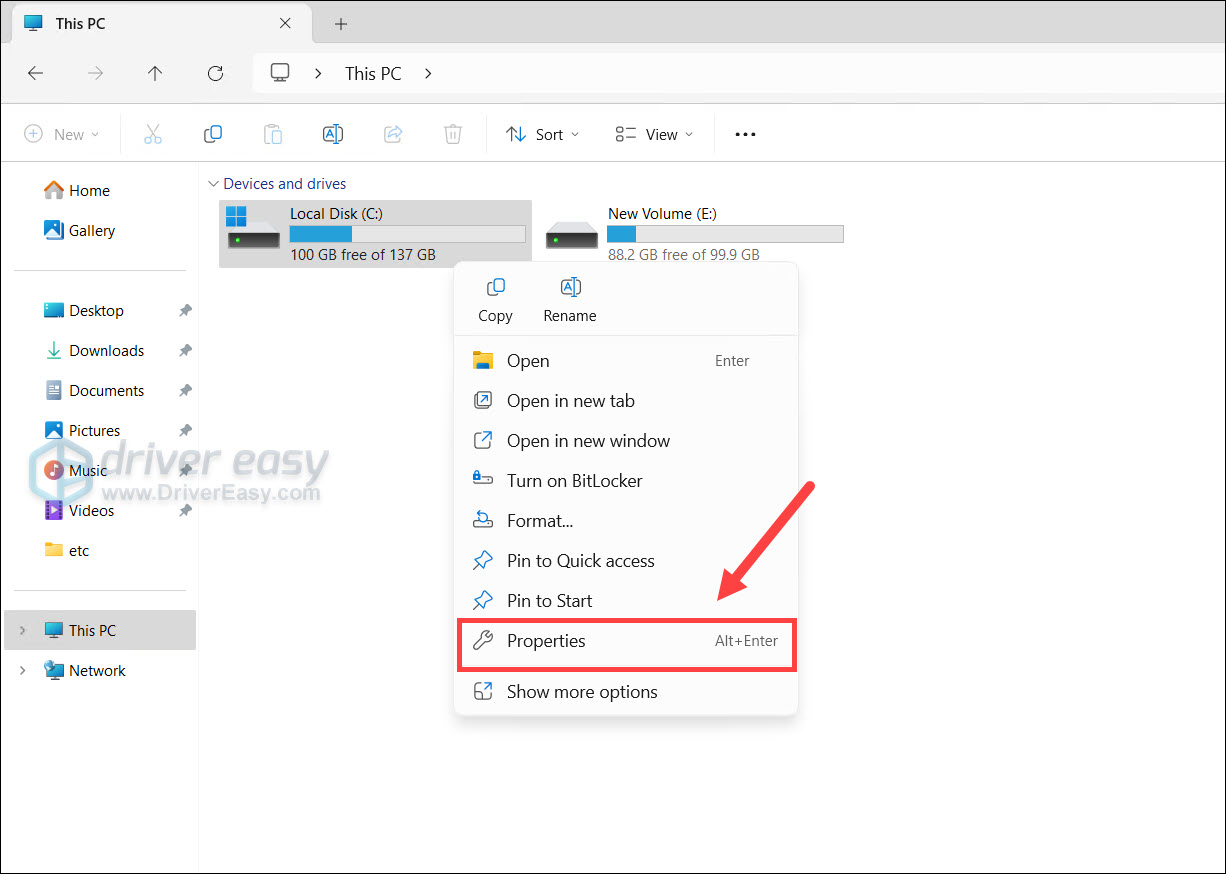This screenshot has height=874, width=1226.
Task: Add a new tab with plus button
Action: click(x=341, y=23)
